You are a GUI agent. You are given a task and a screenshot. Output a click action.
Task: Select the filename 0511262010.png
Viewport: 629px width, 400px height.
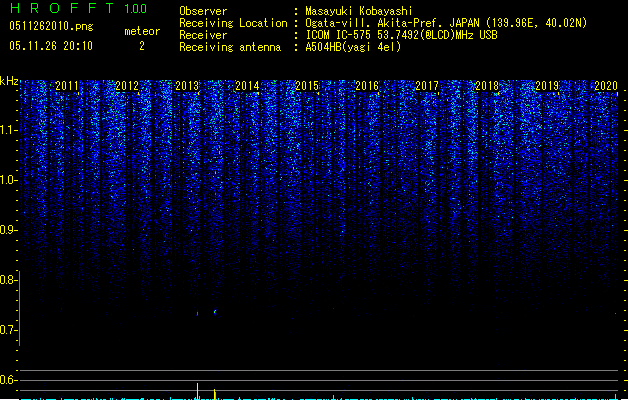point(51,26)
